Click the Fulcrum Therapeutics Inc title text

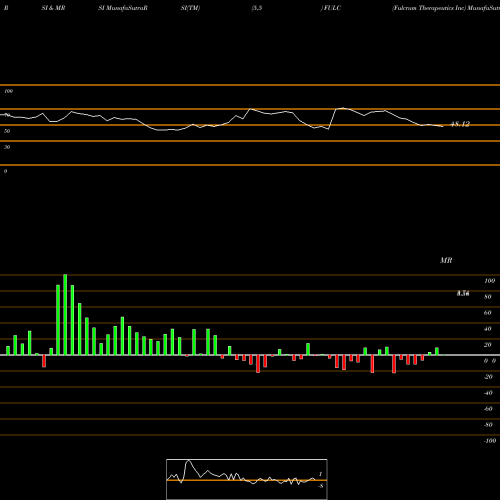429,8
